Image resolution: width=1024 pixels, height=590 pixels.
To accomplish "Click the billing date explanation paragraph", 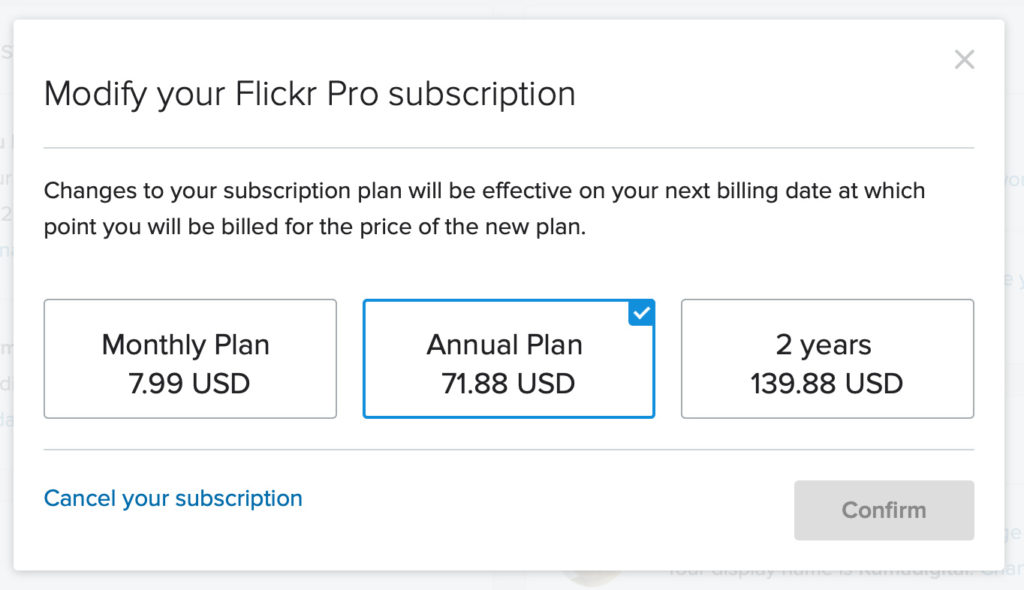I will 484,190.
